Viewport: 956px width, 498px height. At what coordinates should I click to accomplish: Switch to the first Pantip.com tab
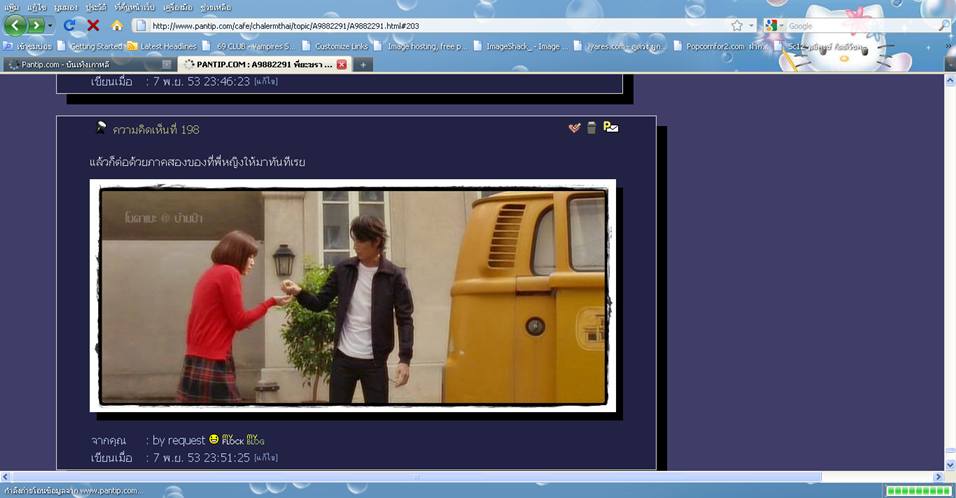[85, 64]
